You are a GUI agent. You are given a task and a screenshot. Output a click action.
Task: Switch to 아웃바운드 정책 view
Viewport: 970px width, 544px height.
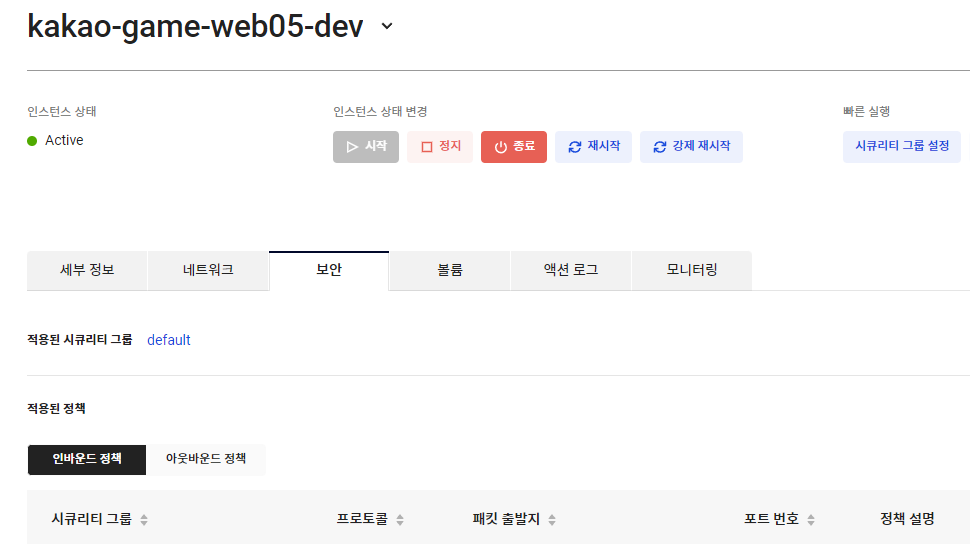click(206, 459)
